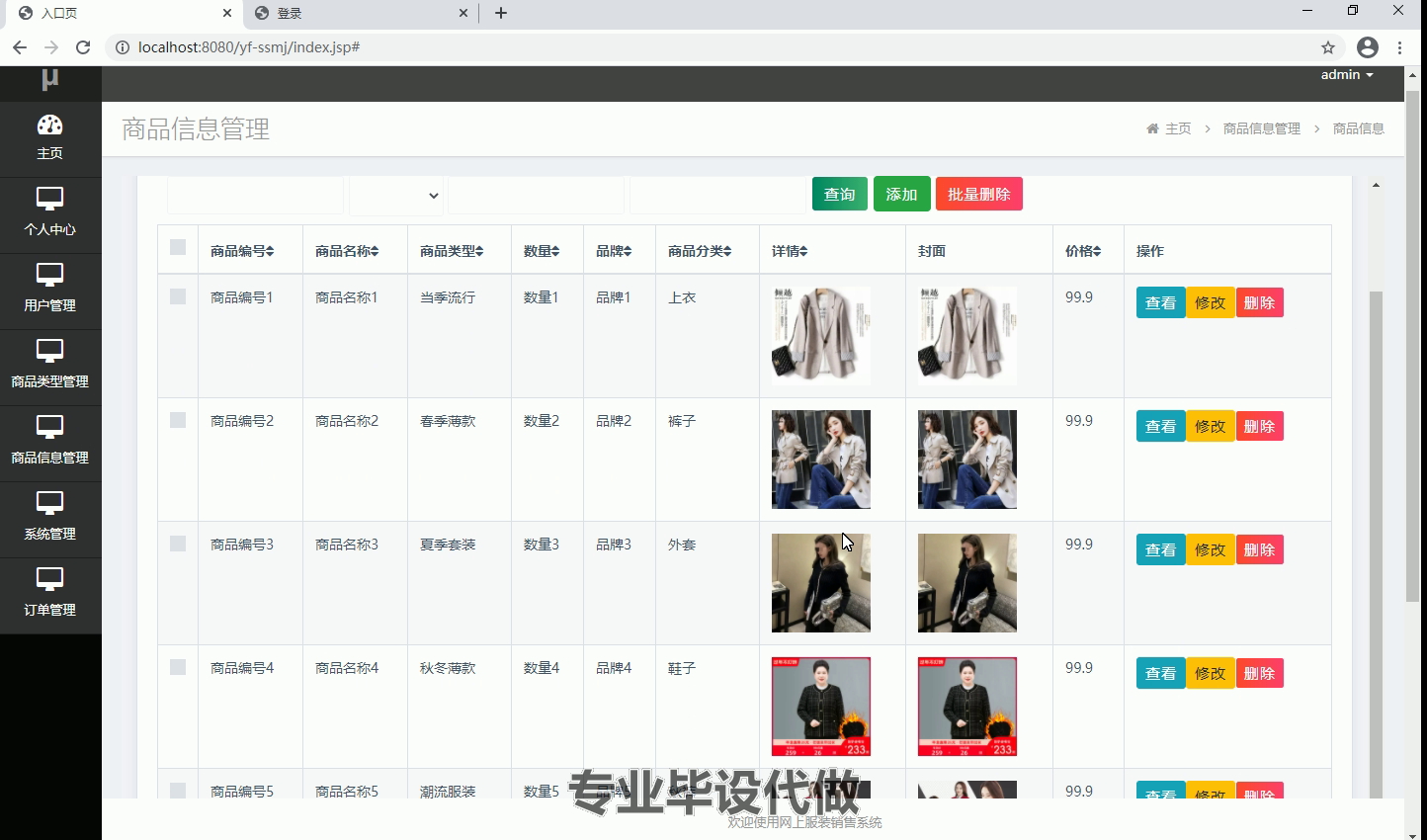Open the search filter select box
The width and height of the screenshot is (1427, 840).
396,196
